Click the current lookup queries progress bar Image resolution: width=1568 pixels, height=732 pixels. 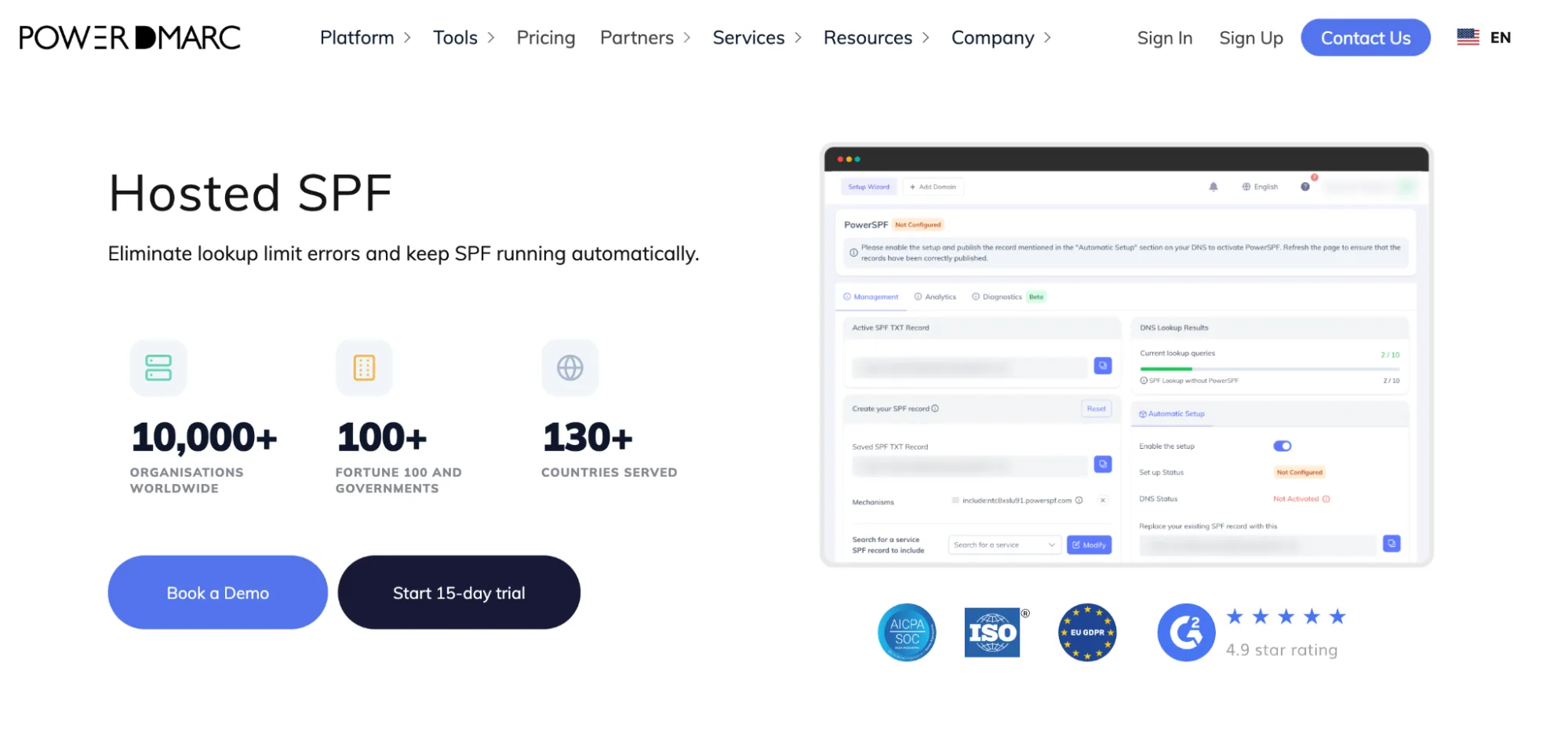point(1270,369)
